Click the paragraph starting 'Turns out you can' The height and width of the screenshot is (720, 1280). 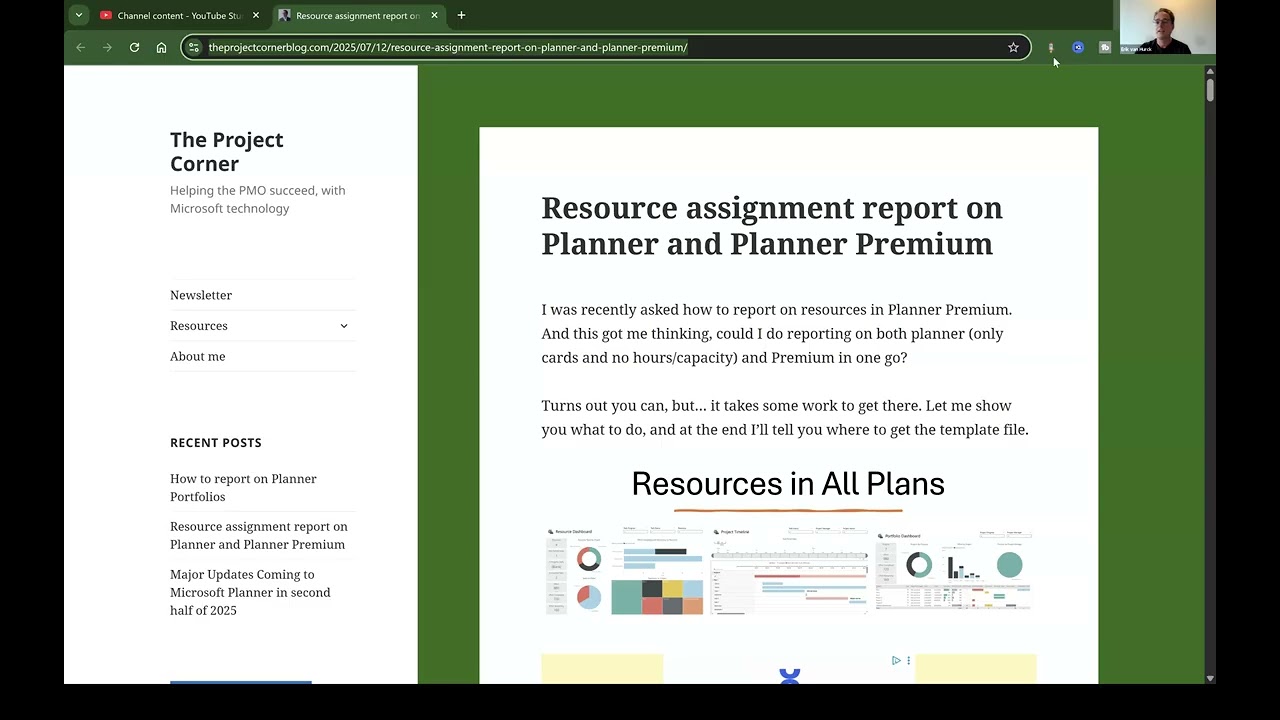click(785, 417)
